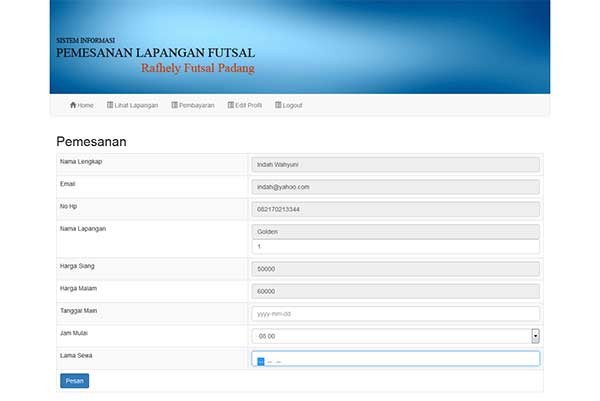Open Edit Profil menu item
Image resolution: width=600 pixels, height=401 pixels.
pyautogui.click(x=245, y=105)
